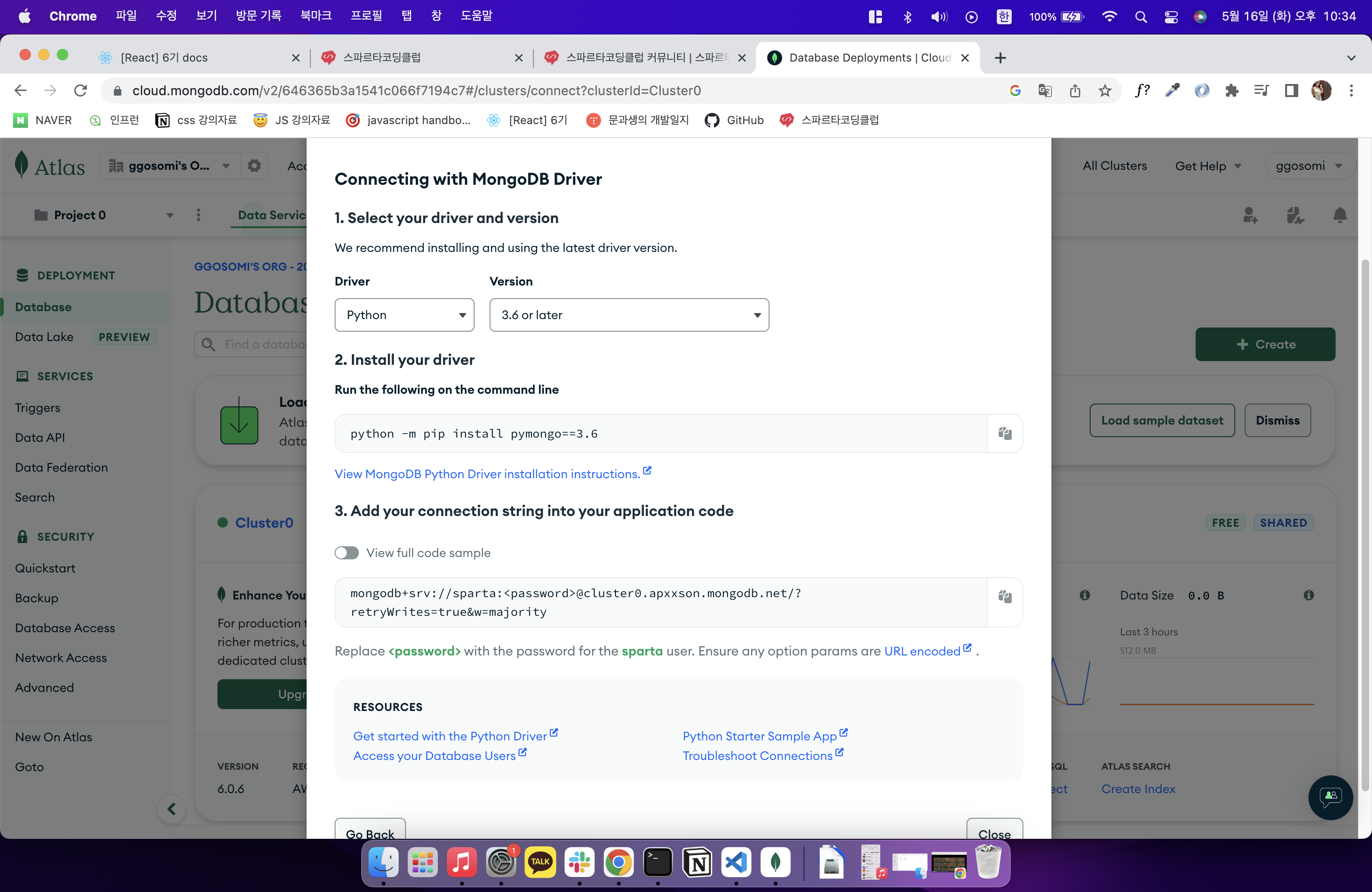Viewport: 1372px width, 892px height.
Task: Open the project activity feed icon
Action: click(x=1295, y=216)
